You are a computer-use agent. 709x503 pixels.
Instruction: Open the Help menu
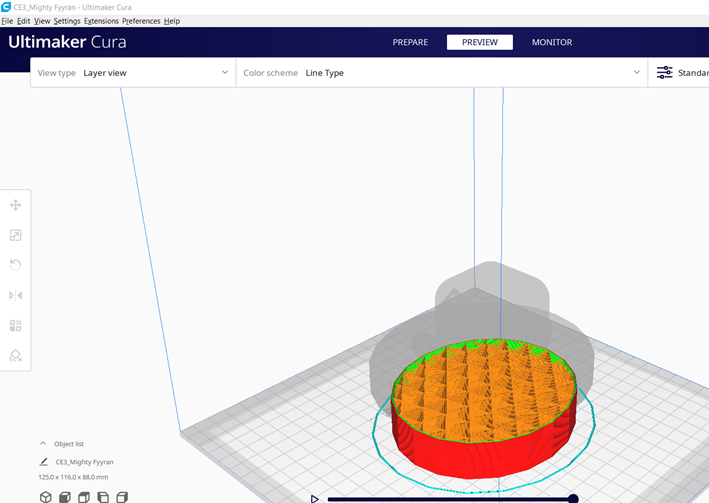[172, 21]
